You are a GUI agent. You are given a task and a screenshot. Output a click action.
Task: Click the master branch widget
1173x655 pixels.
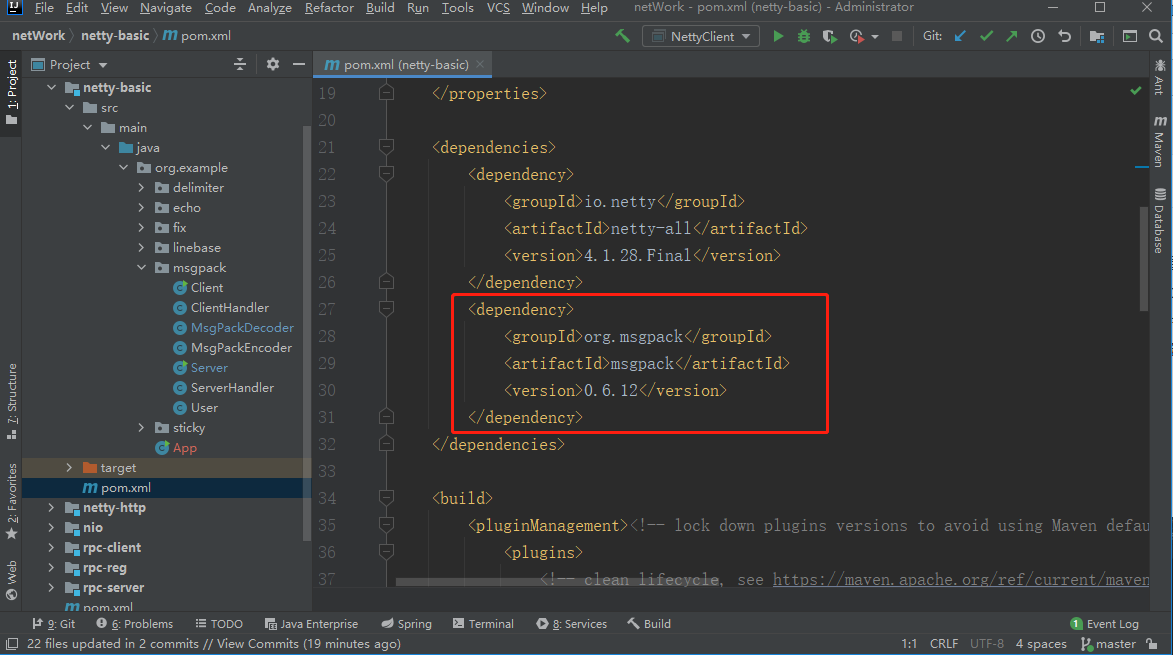coord(1109,644)
